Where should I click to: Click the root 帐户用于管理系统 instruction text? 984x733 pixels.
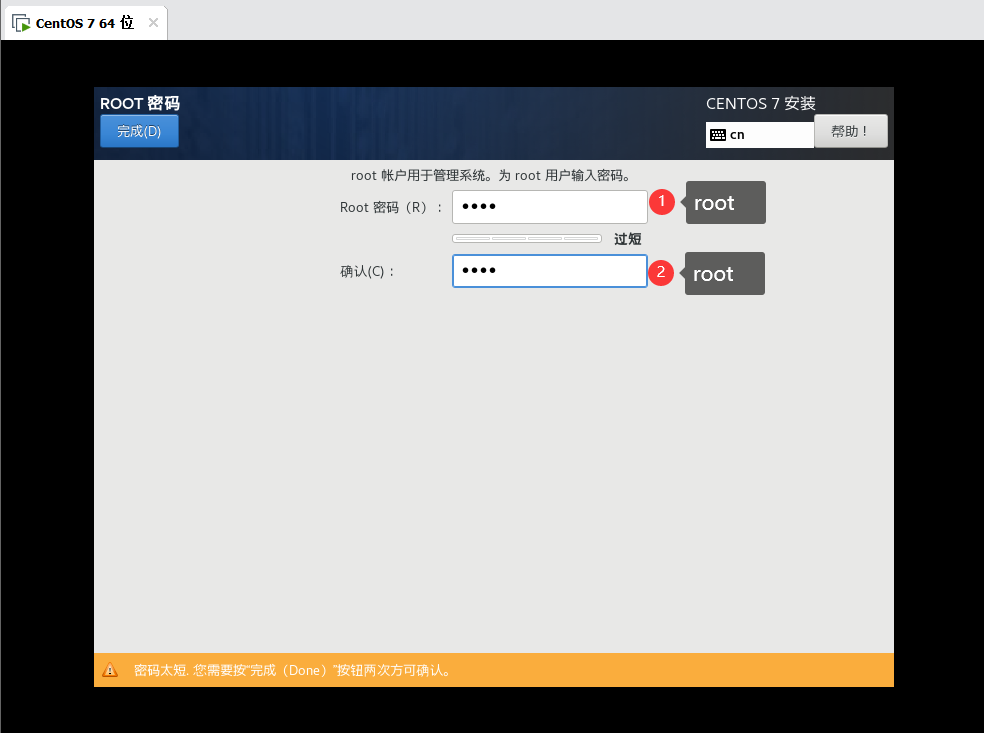[491, 176]
